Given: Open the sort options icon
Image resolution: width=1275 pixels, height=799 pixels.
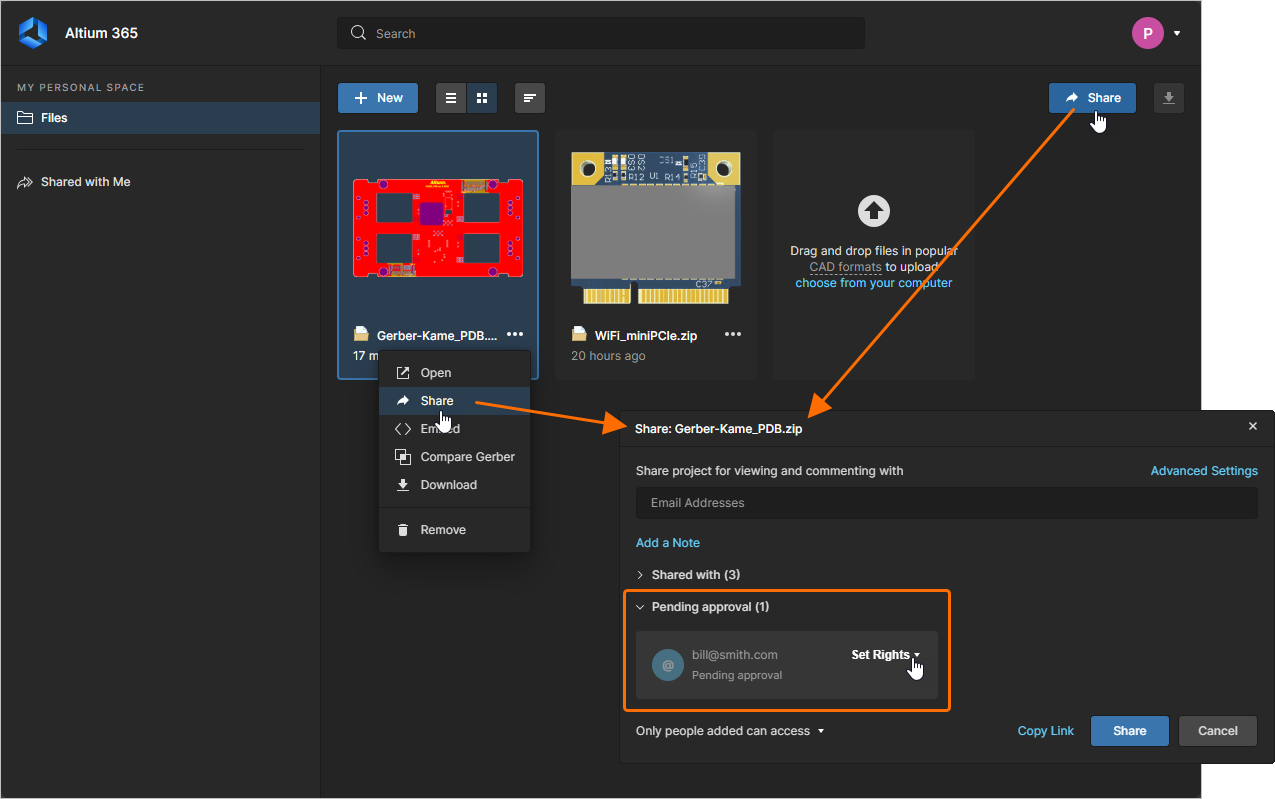Looking at the screenshot, I should point(529,97).
